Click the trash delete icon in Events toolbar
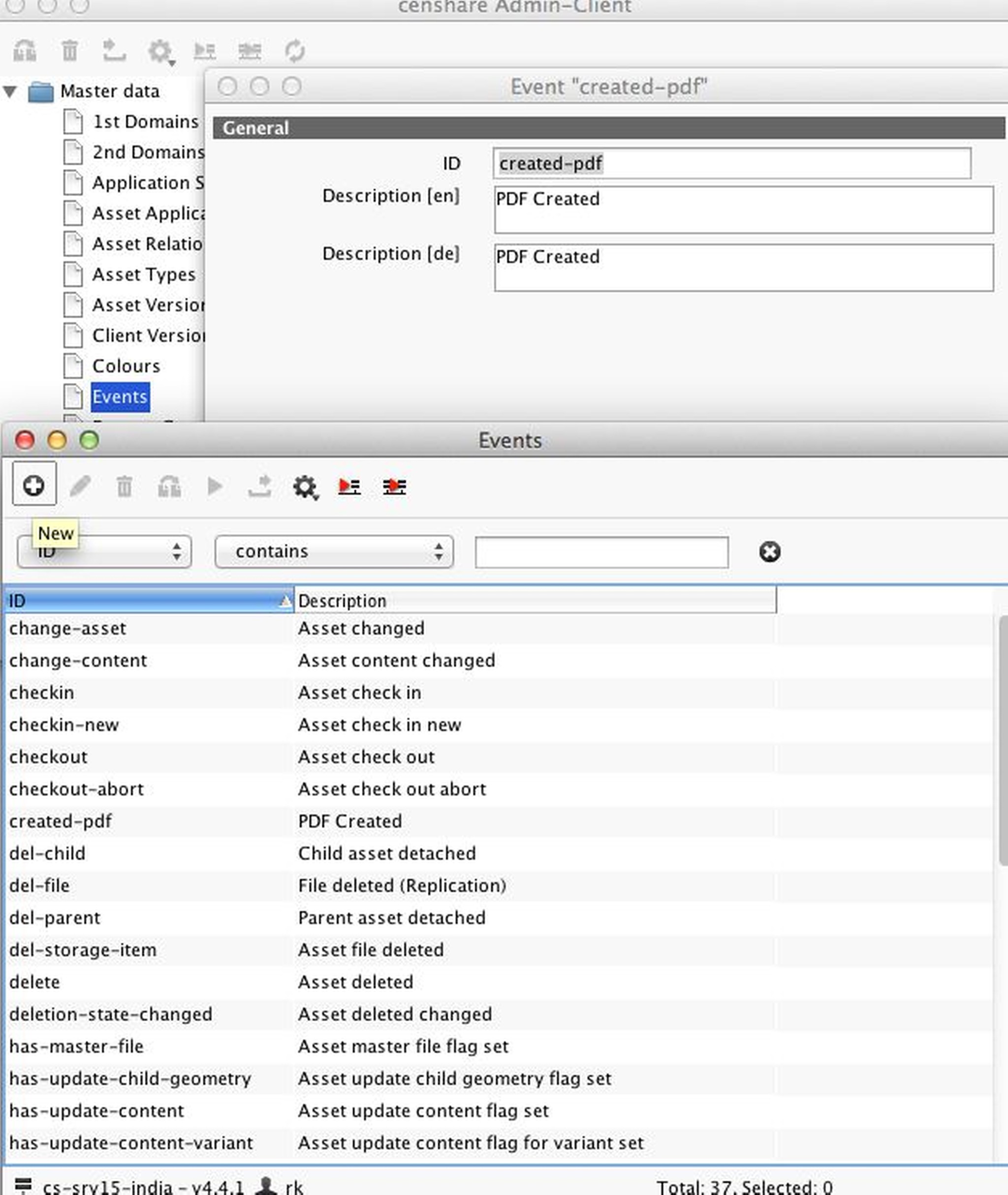Screen dimensions: 1008x1195 click(x=125, y=487)
